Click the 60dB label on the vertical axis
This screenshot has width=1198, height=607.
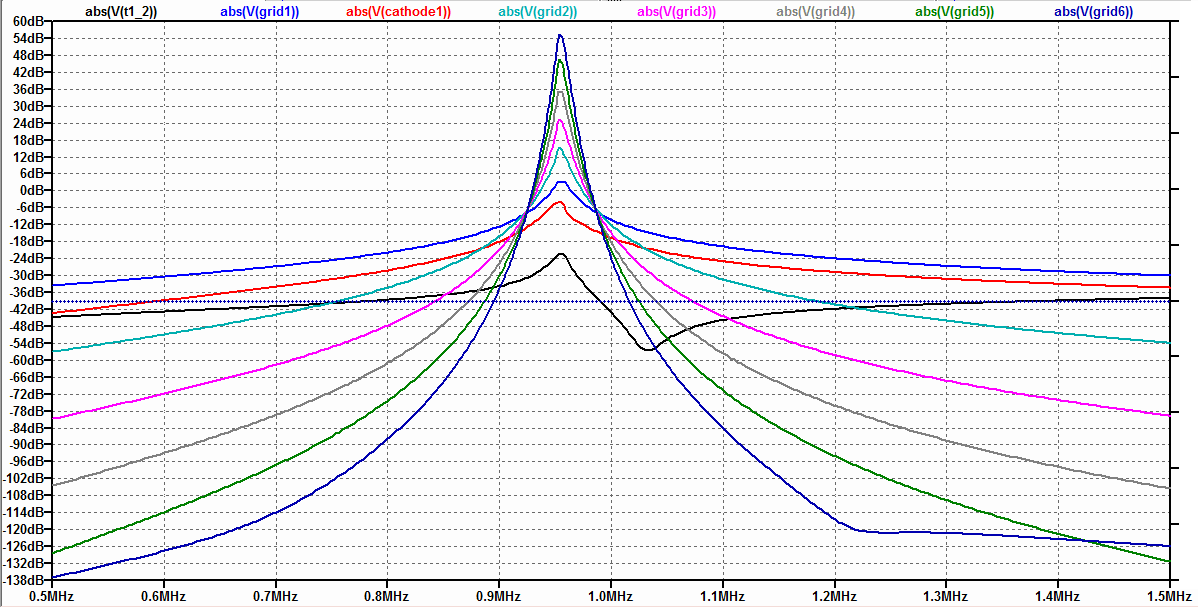click(26, 21)
